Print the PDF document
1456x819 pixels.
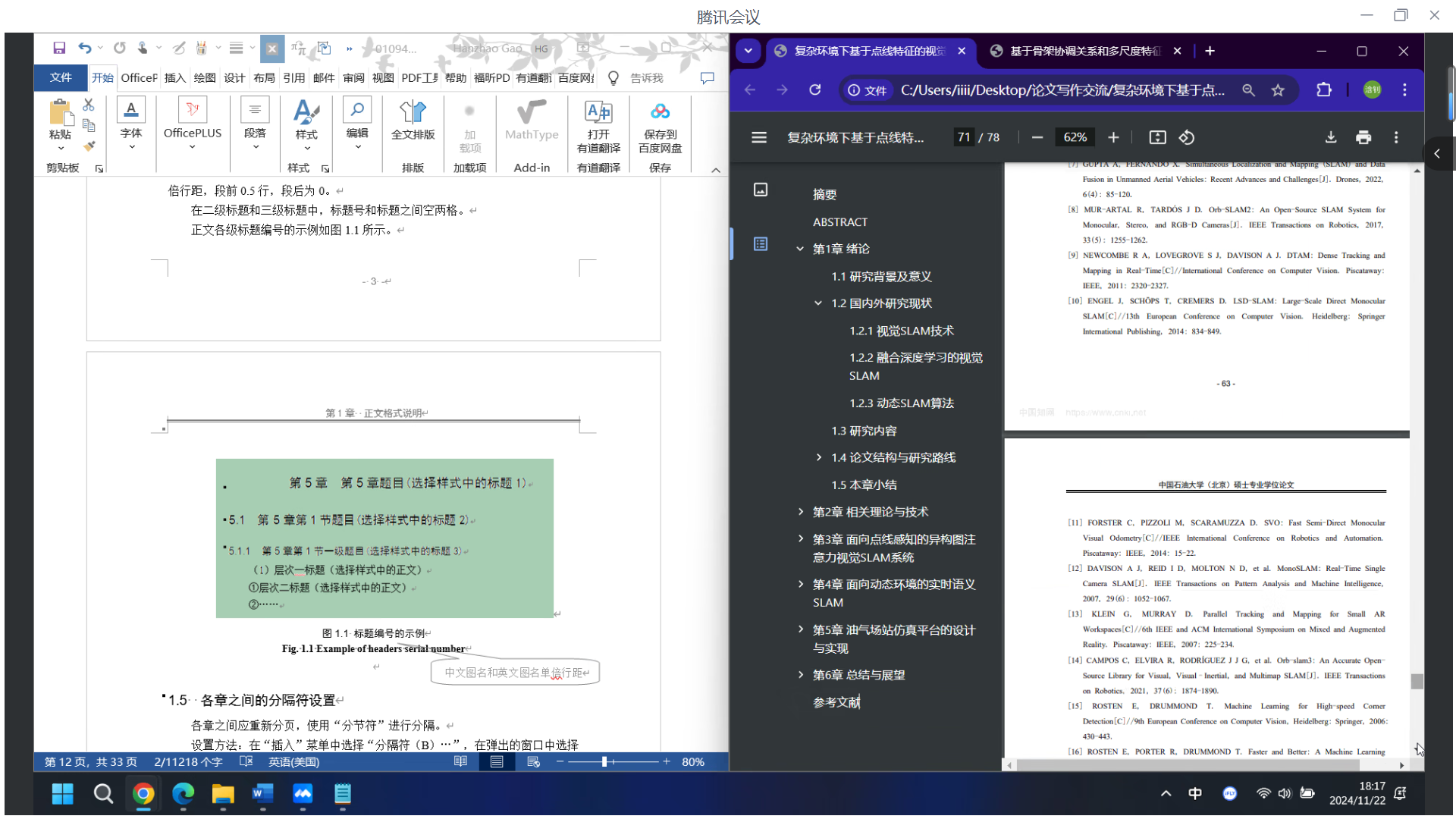(1363, 137)
